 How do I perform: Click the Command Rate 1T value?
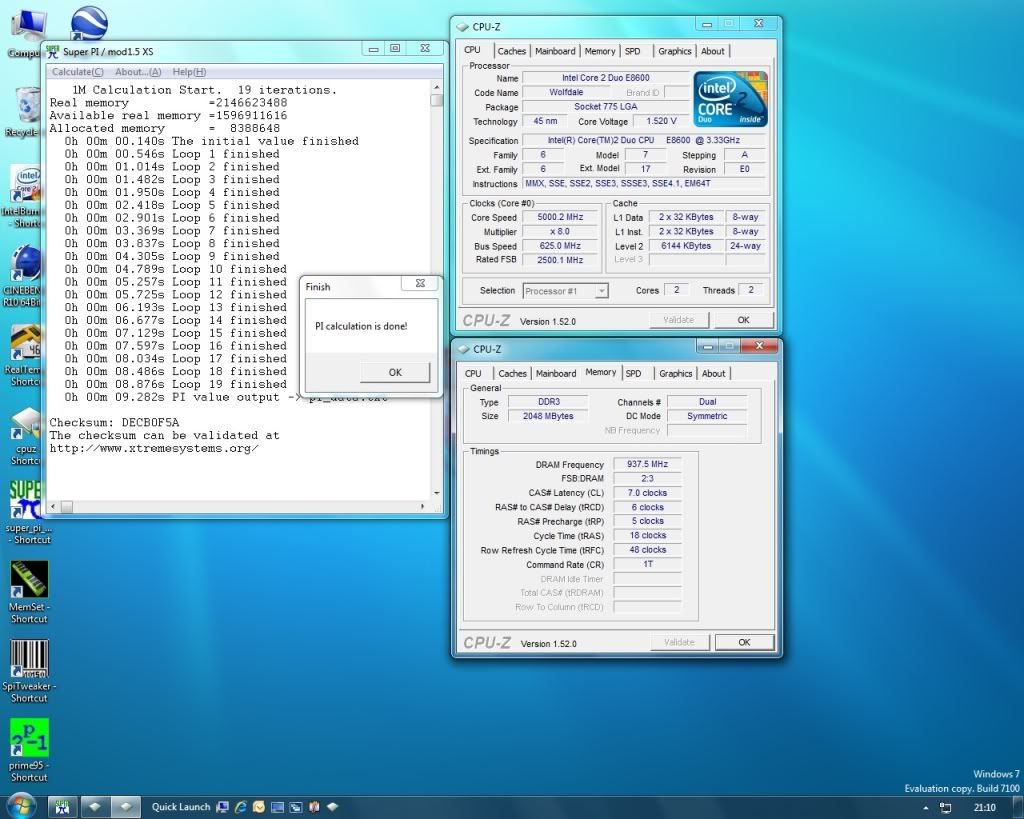(x=647, y=564)
